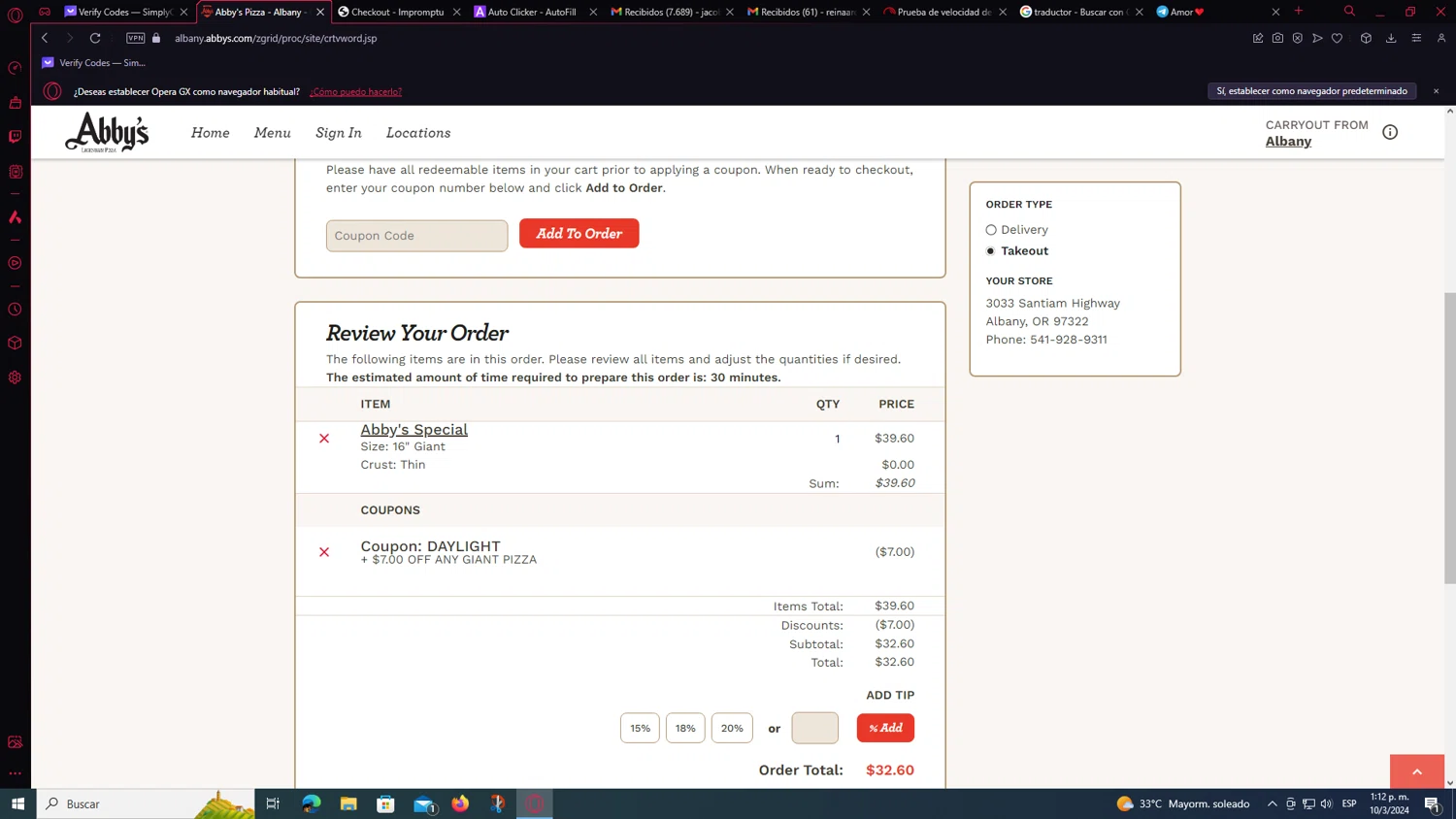Open the Verify Codes bookmark

[93, 63]
